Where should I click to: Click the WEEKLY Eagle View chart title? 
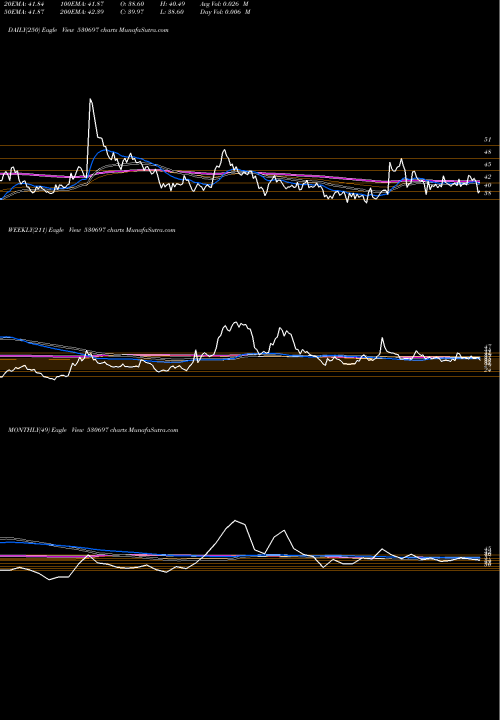click(x=92, y=230)
